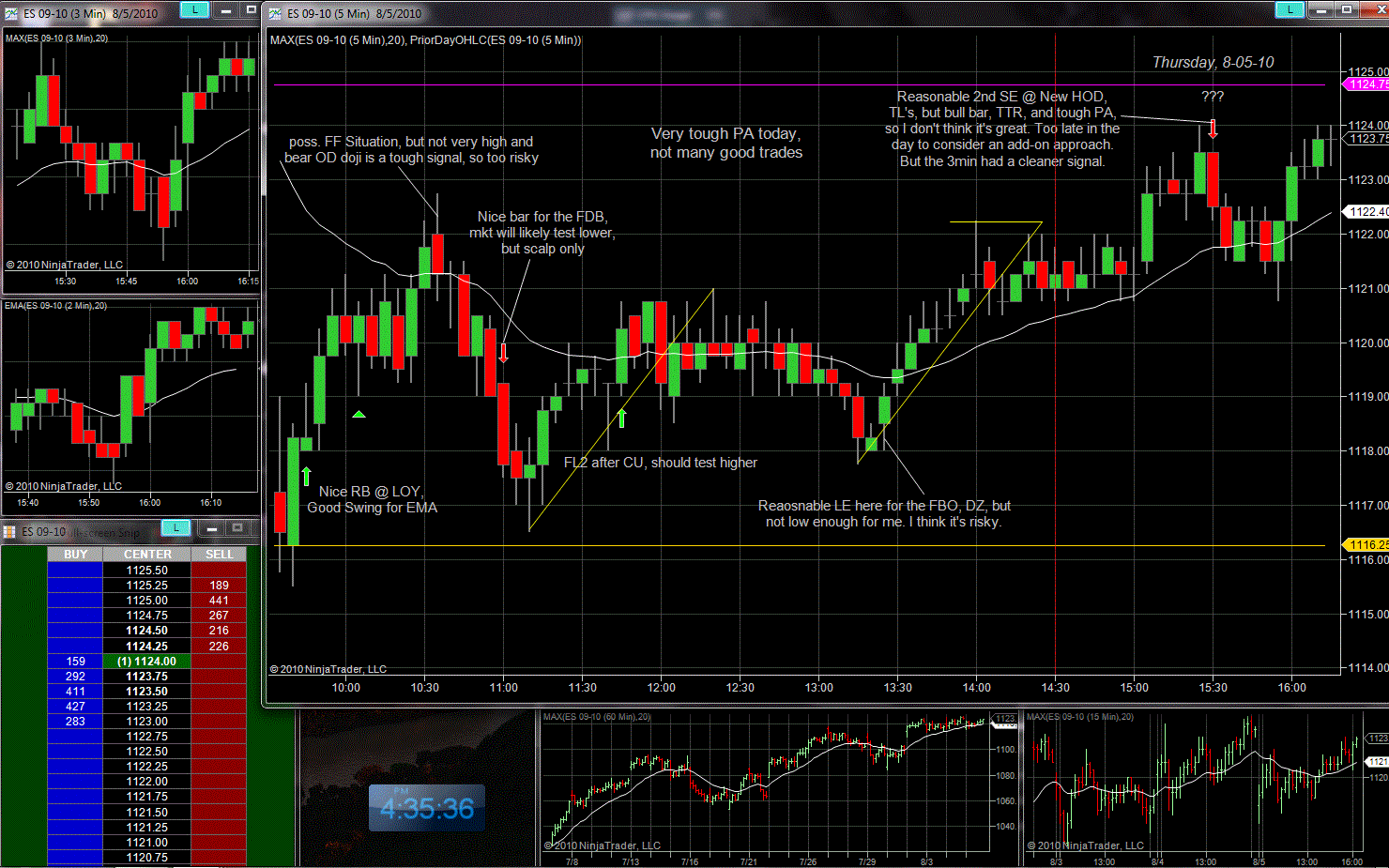Click the green up arrow near the FL2 entry
Viewport: 1389px width, 868px height.
(621, 418)
